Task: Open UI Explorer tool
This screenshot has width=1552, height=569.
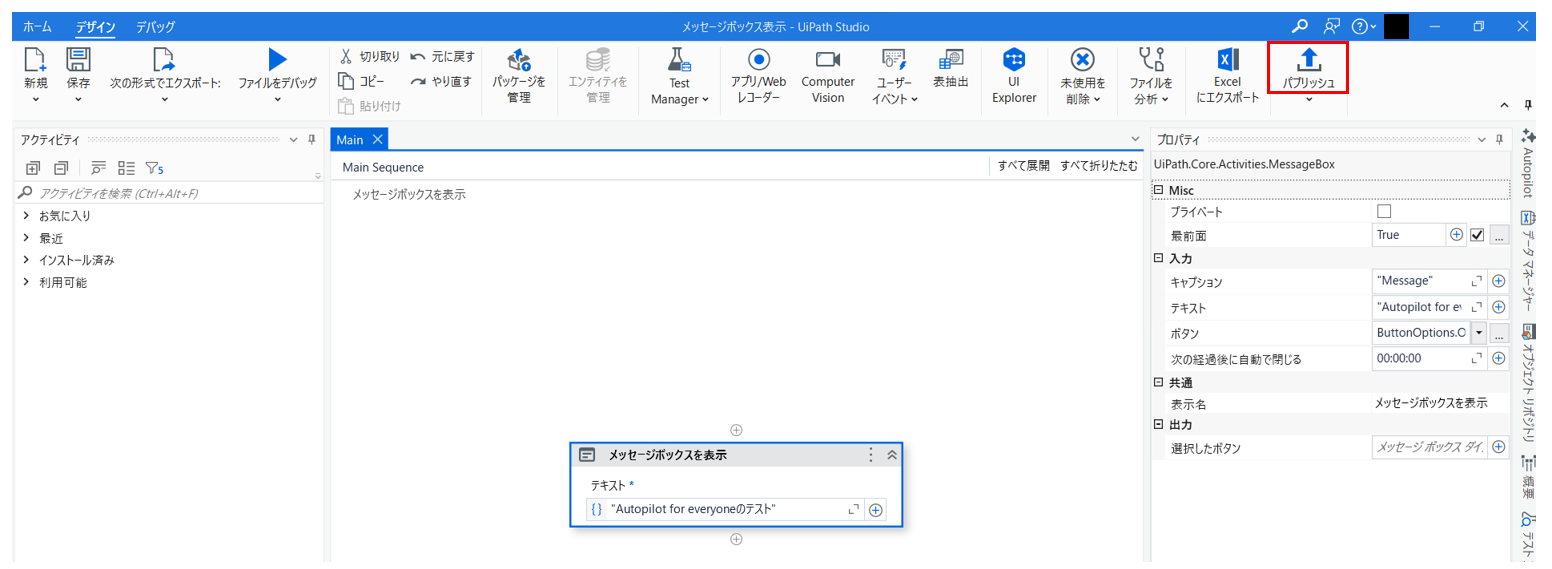Action: coord(1014,60)
